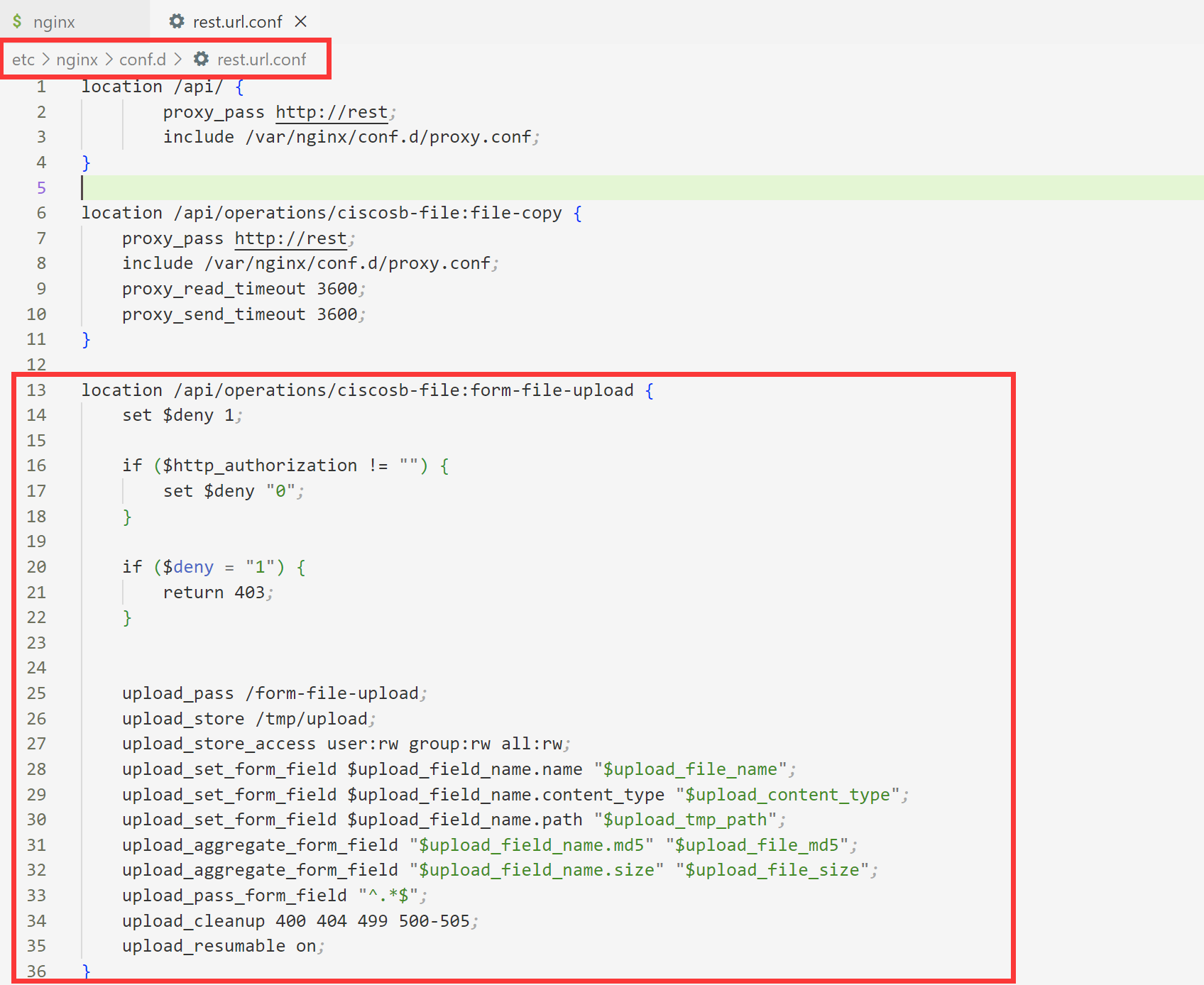
Task: Click '$upload_file_size' string on line 32
Action: (772, 870)
